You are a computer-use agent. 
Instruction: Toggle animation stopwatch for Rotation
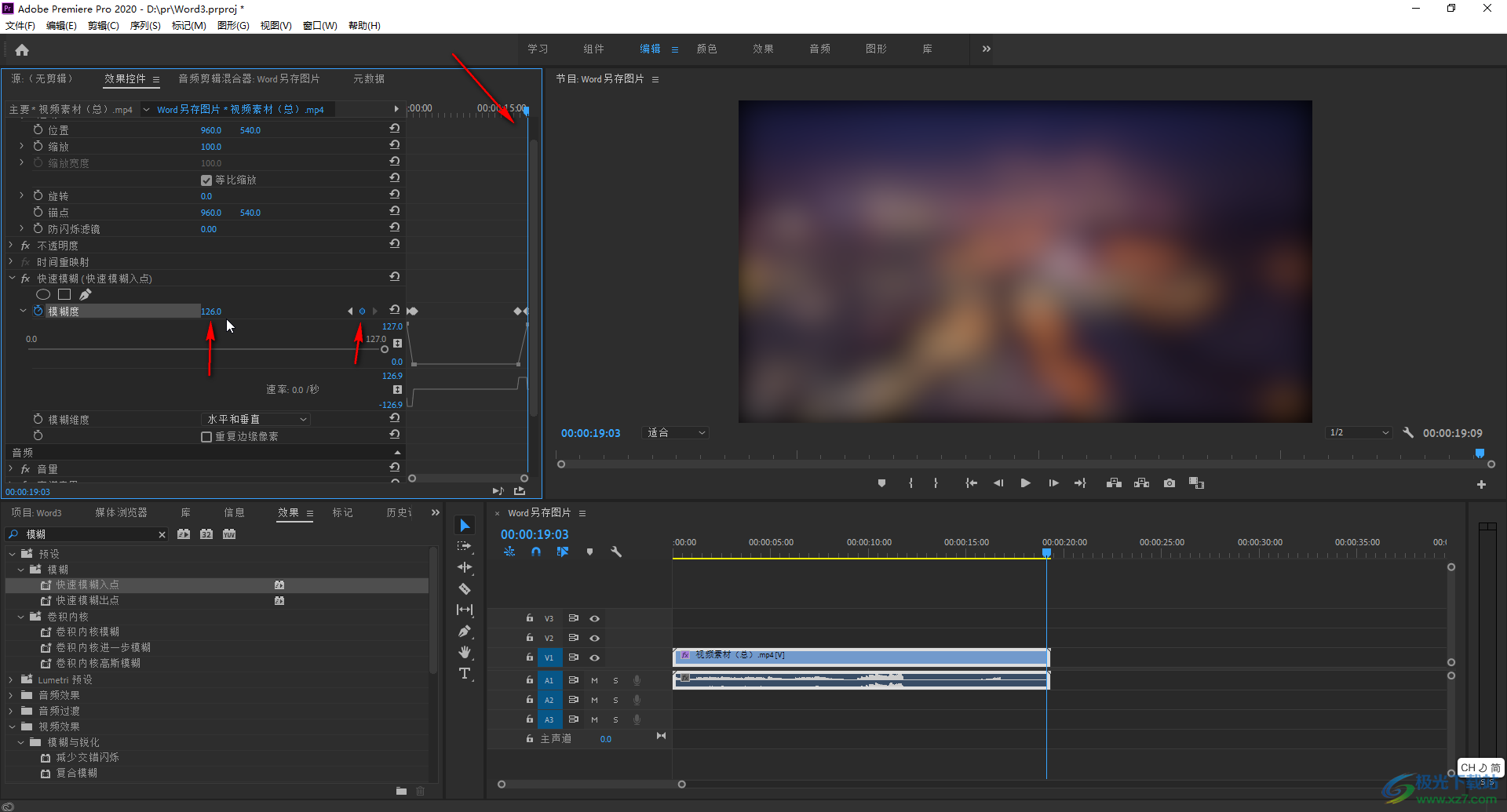pos(38,195)
